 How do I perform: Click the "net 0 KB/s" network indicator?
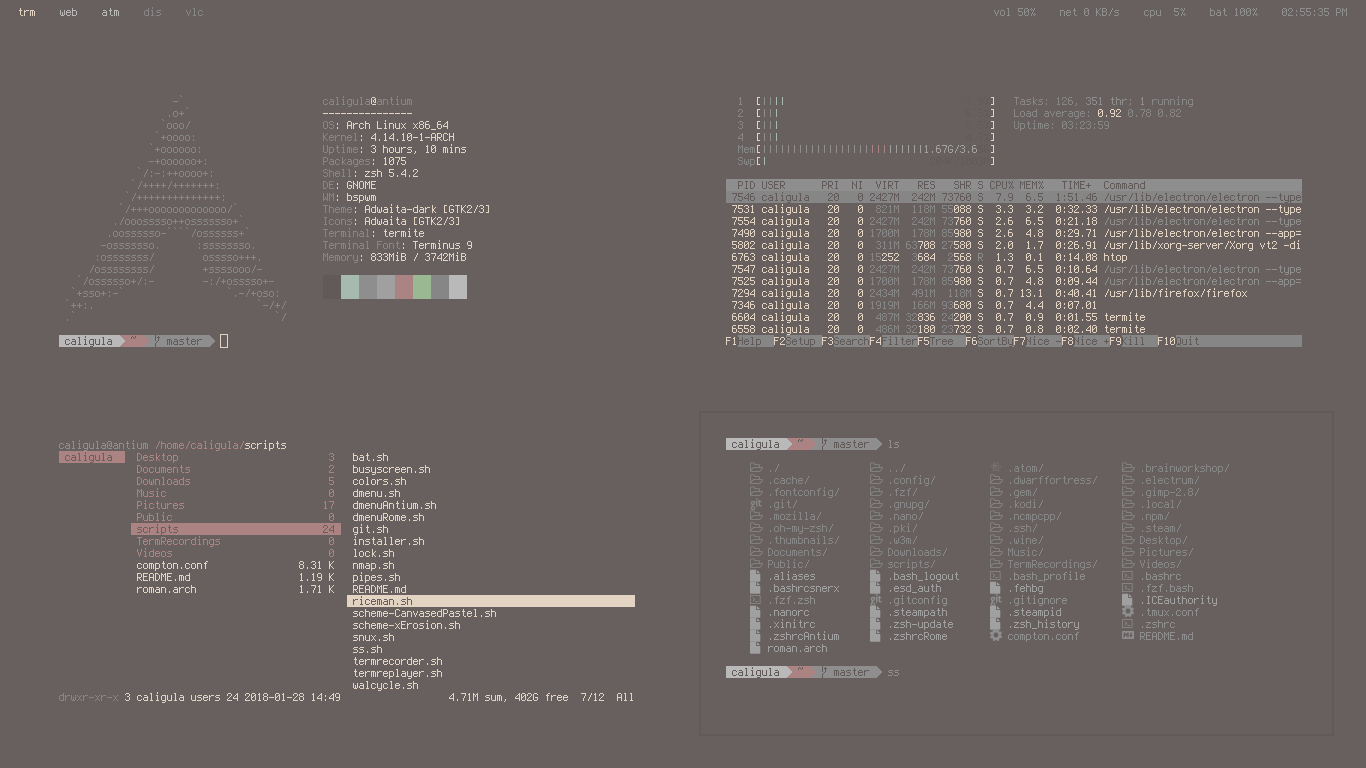point(1089,12)
